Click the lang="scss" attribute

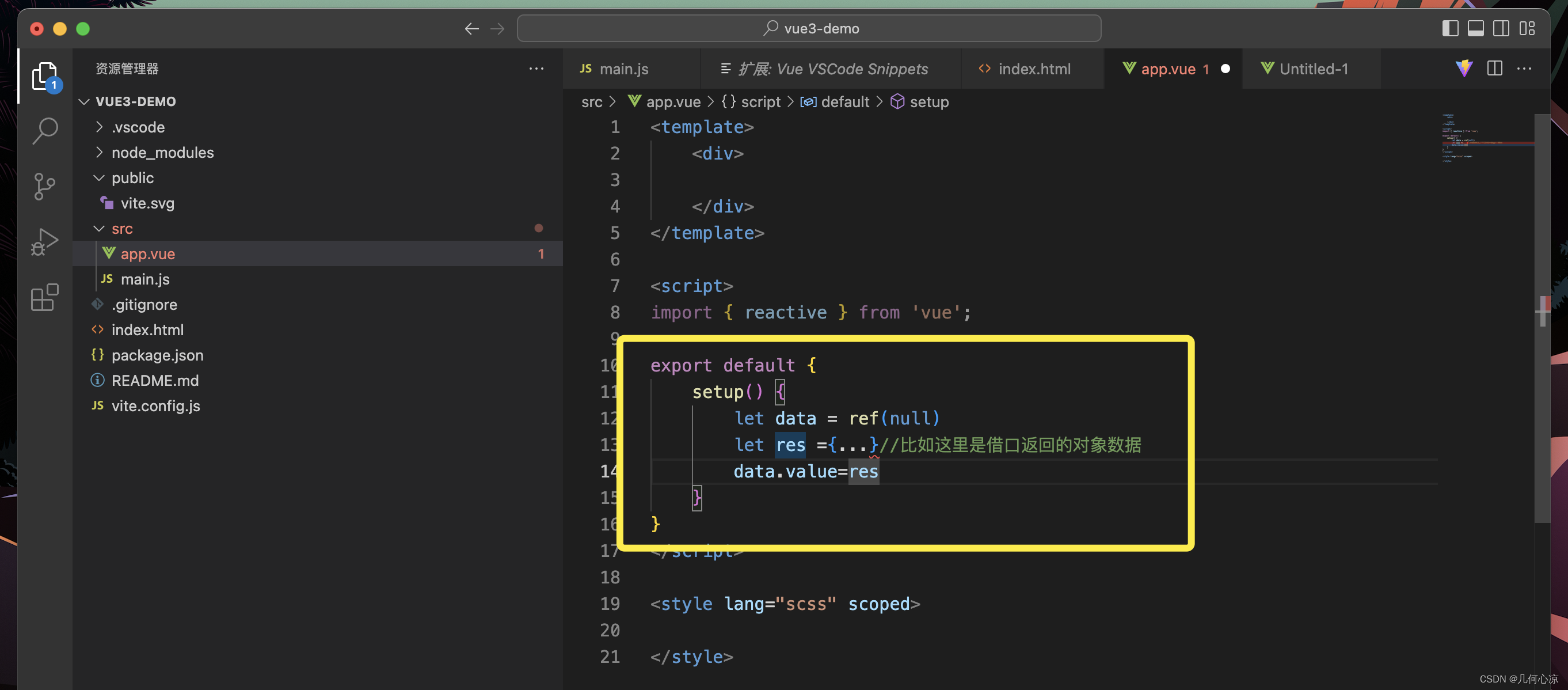(781, 604)
